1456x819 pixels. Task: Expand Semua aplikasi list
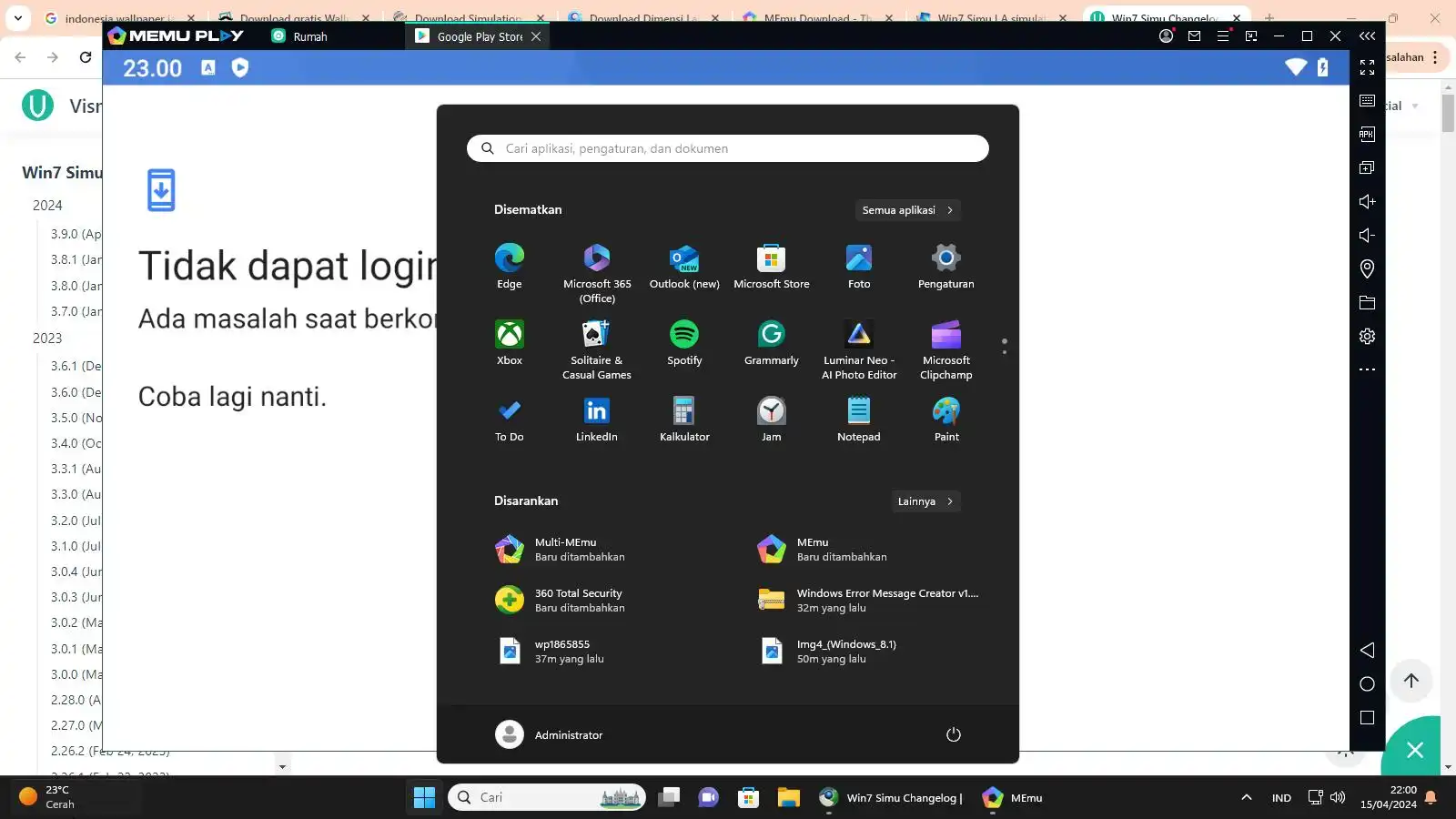coord(907,210)
